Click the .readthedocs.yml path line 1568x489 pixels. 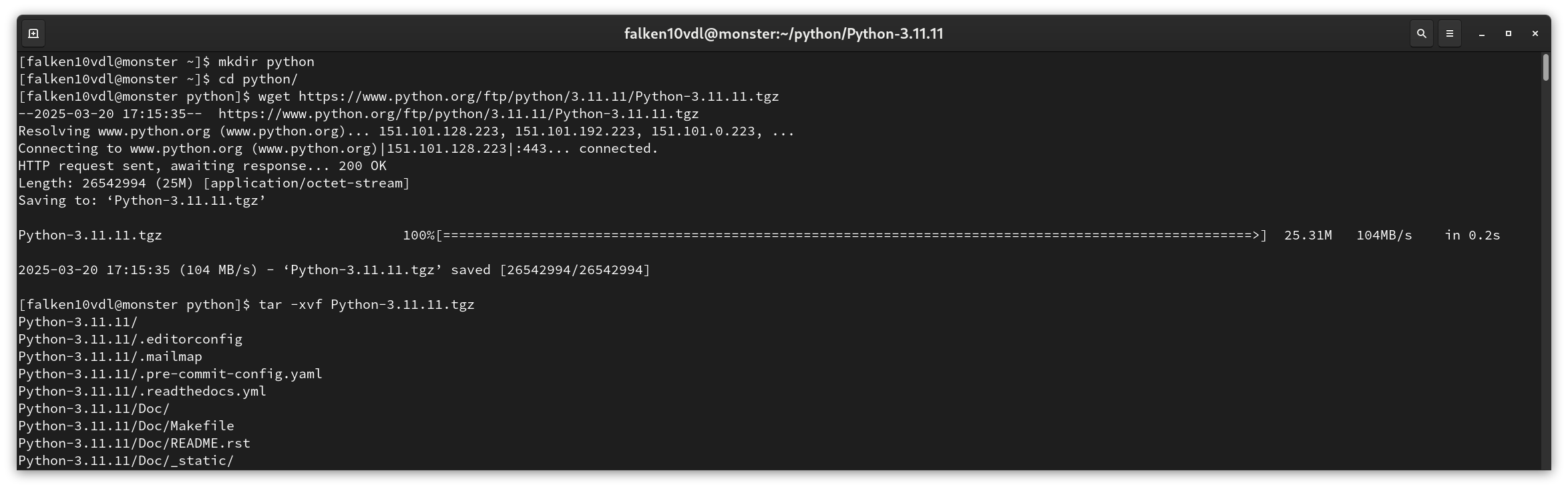tap(142, 391)
